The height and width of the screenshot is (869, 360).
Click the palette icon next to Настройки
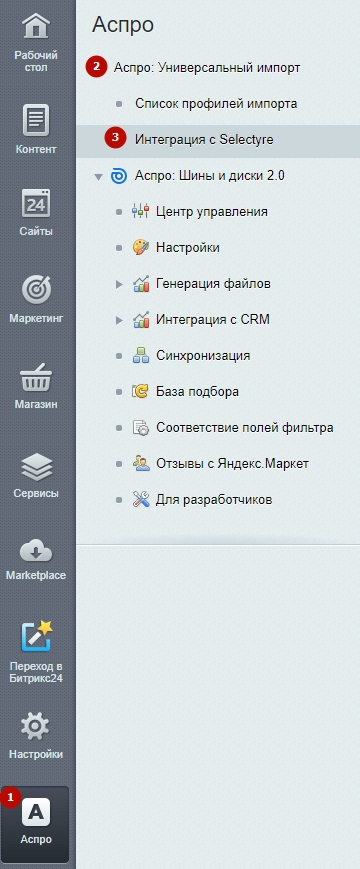point(141,248)
